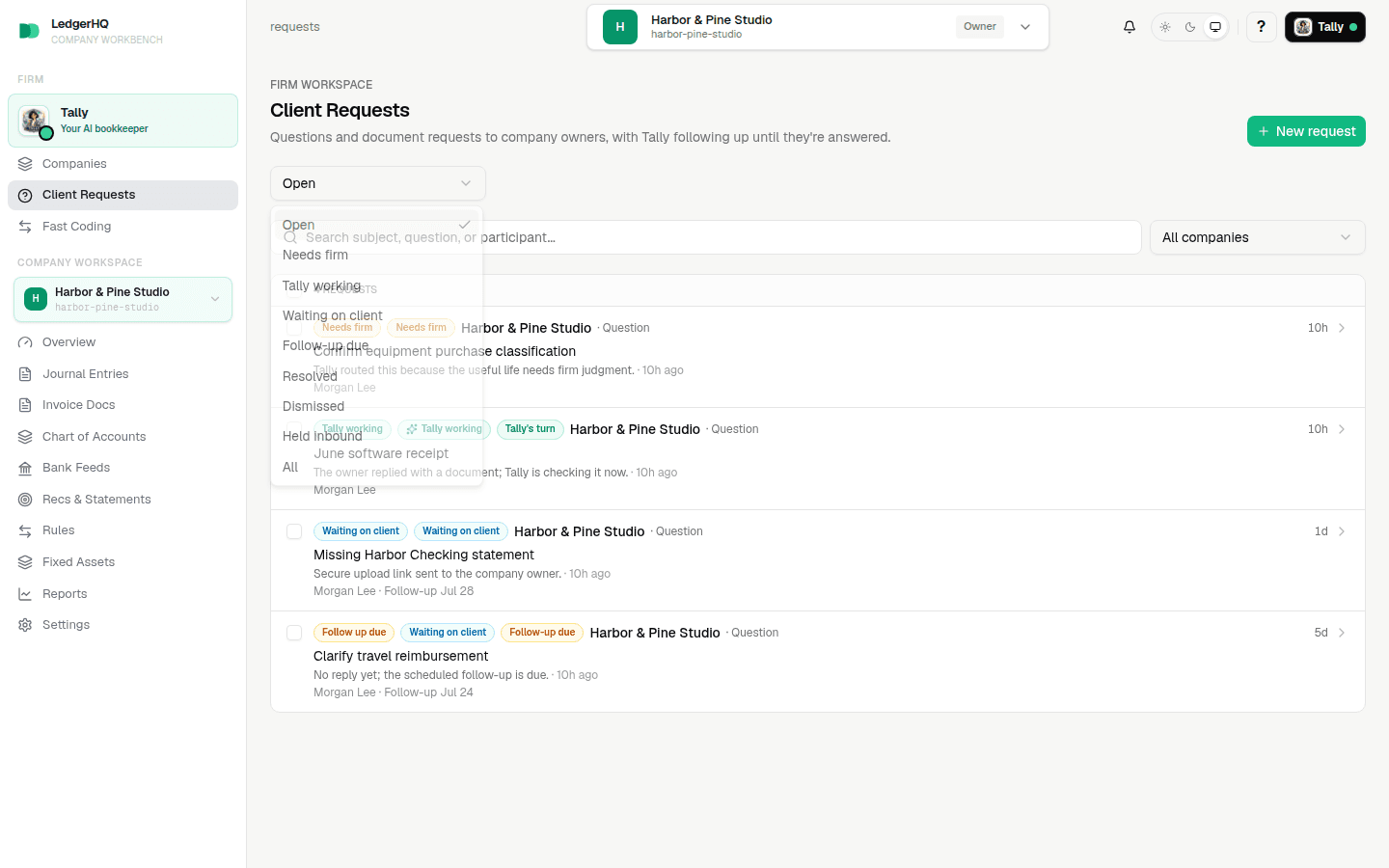Open company Settings
The height and width of the screenshot is (868, 1389).
point(123,625)
